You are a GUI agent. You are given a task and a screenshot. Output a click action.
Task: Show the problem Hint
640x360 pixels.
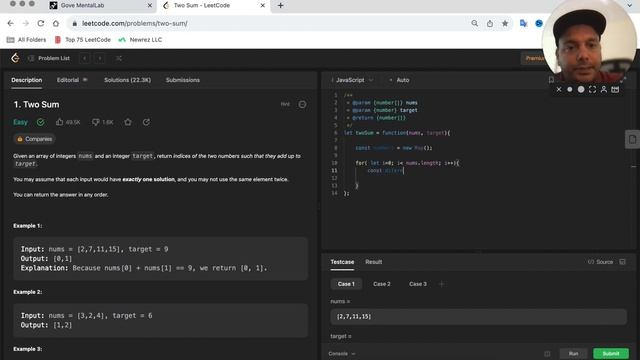point(285,104)
